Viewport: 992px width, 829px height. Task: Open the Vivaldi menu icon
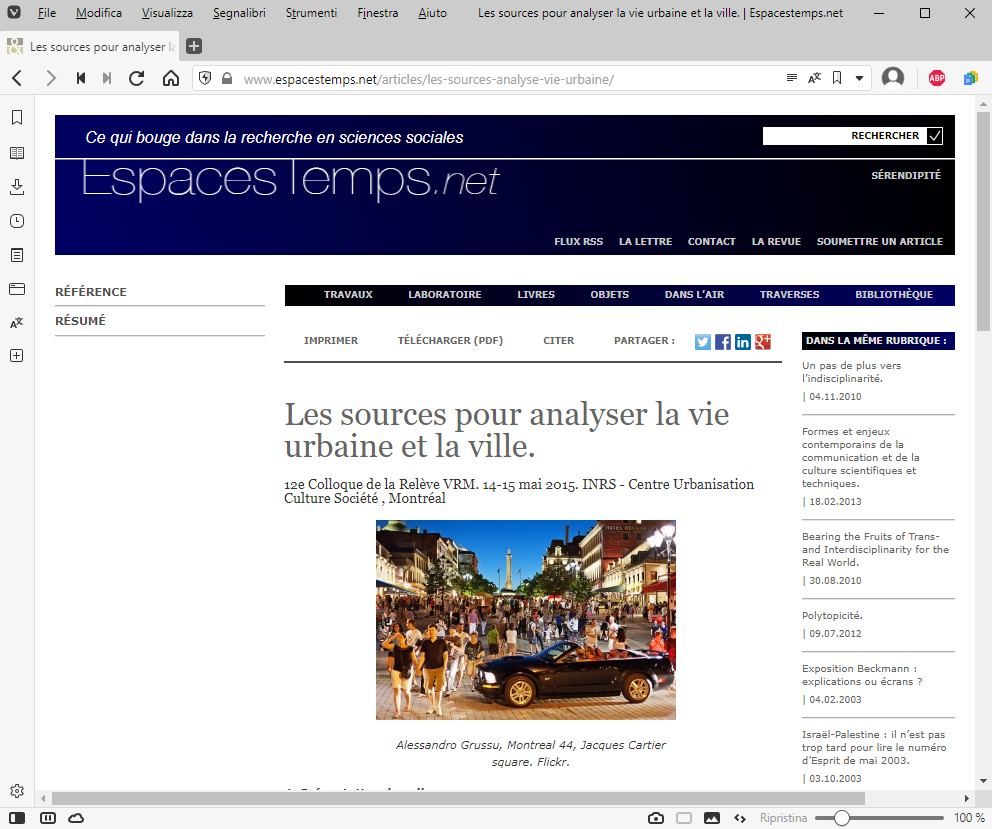pyautogui.click(x=13, y=13)
